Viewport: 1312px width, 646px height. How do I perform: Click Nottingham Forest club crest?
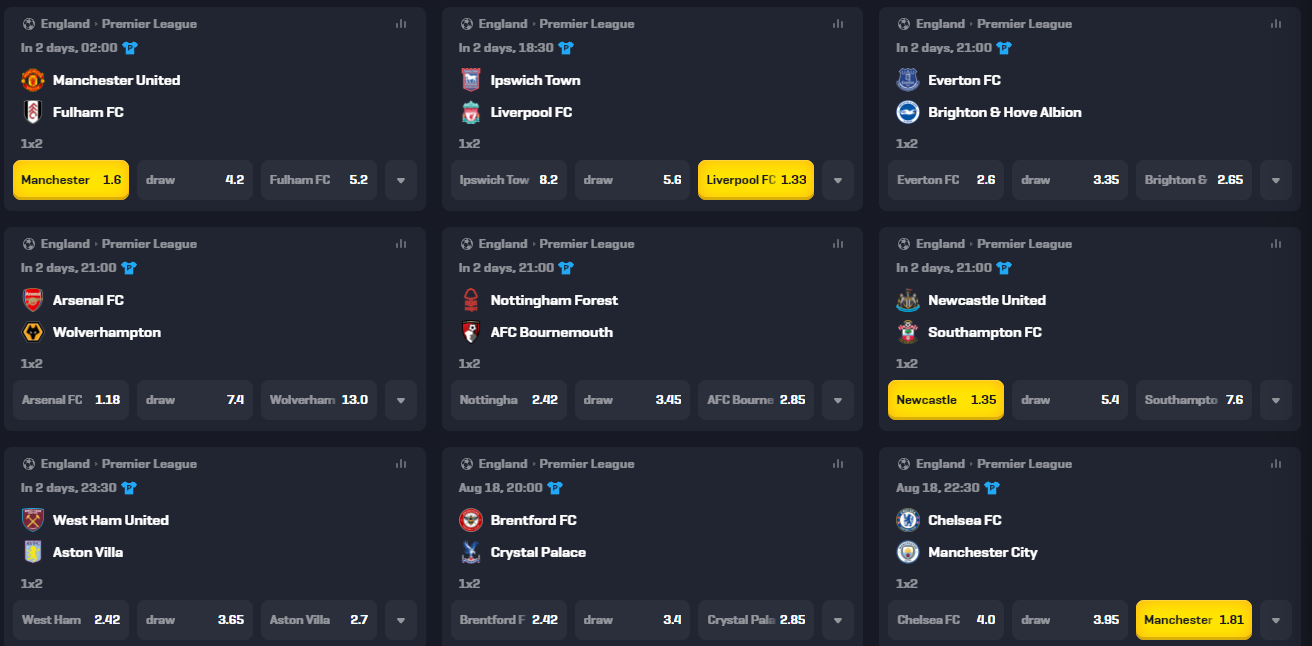(x=470, y=300)
